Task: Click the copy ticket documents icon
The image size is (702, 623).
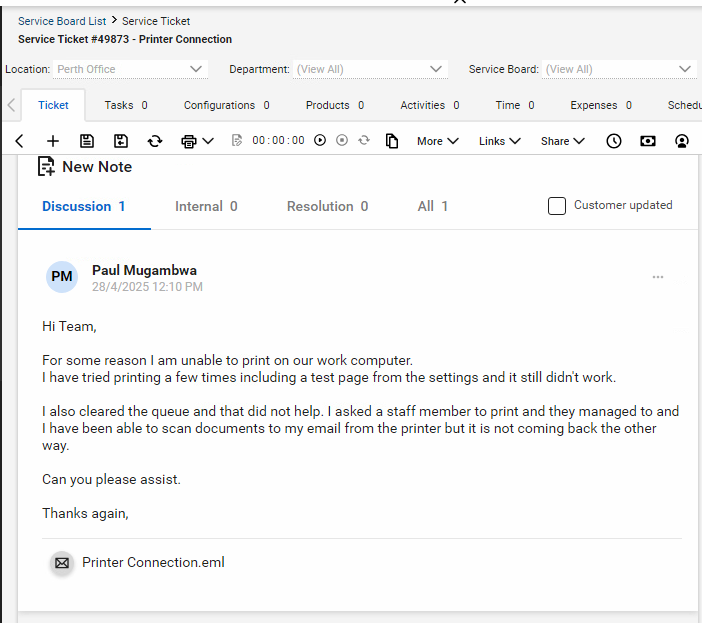Action: [392, 141]
